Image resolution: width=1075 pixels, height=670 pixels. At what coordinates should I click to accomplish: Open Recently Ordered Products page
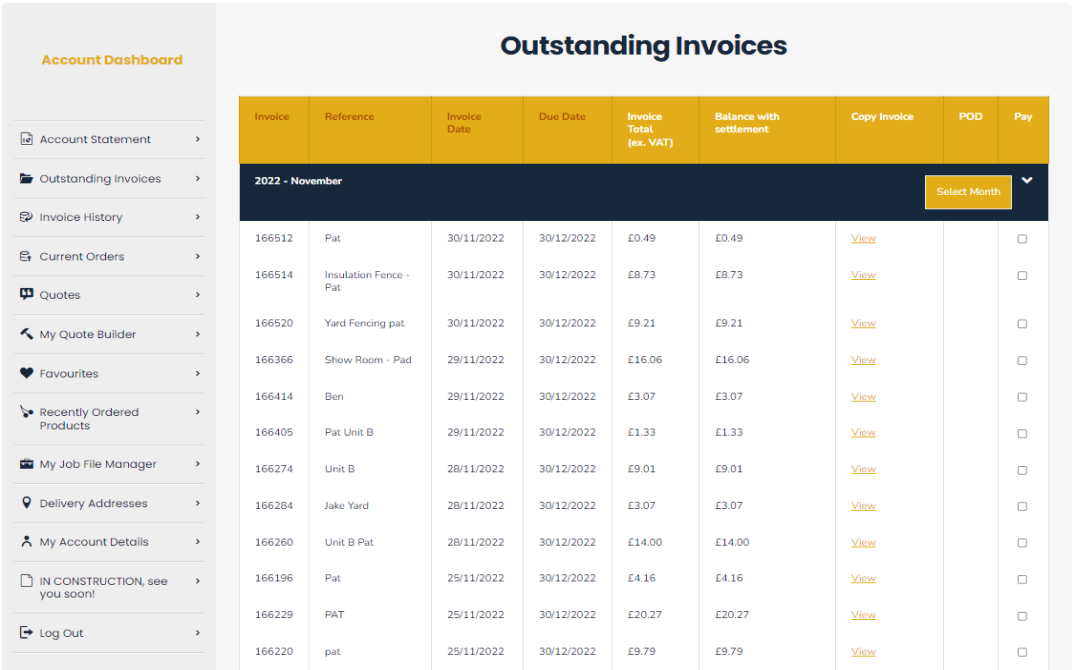click(x=89, y=418)
